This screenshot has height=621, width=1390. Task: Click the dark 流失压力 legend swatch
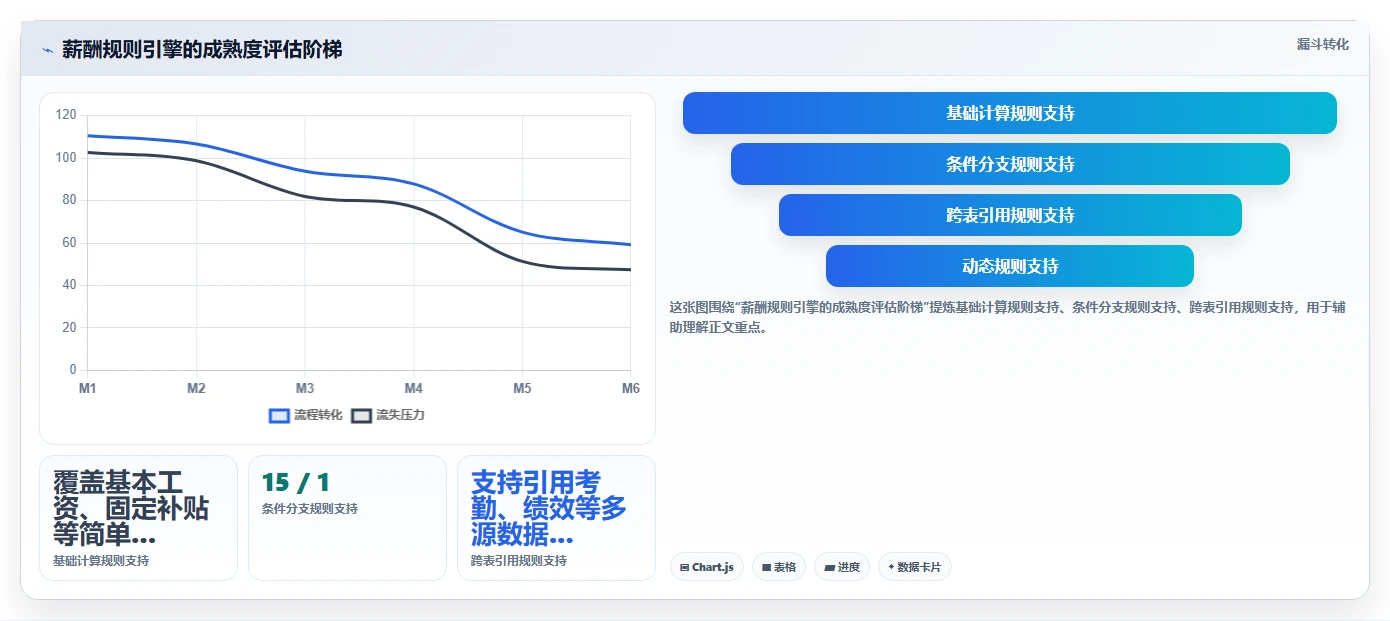361,416
